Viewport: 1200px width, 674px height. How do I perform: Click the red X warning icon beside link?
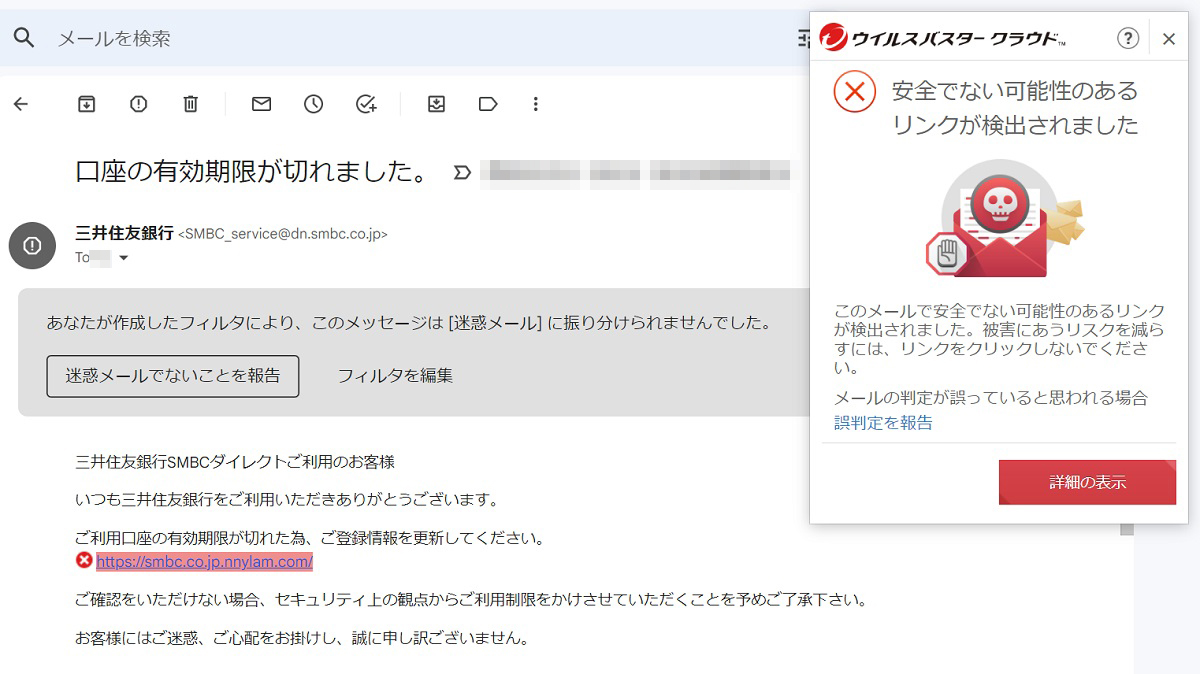click(84, 560)
